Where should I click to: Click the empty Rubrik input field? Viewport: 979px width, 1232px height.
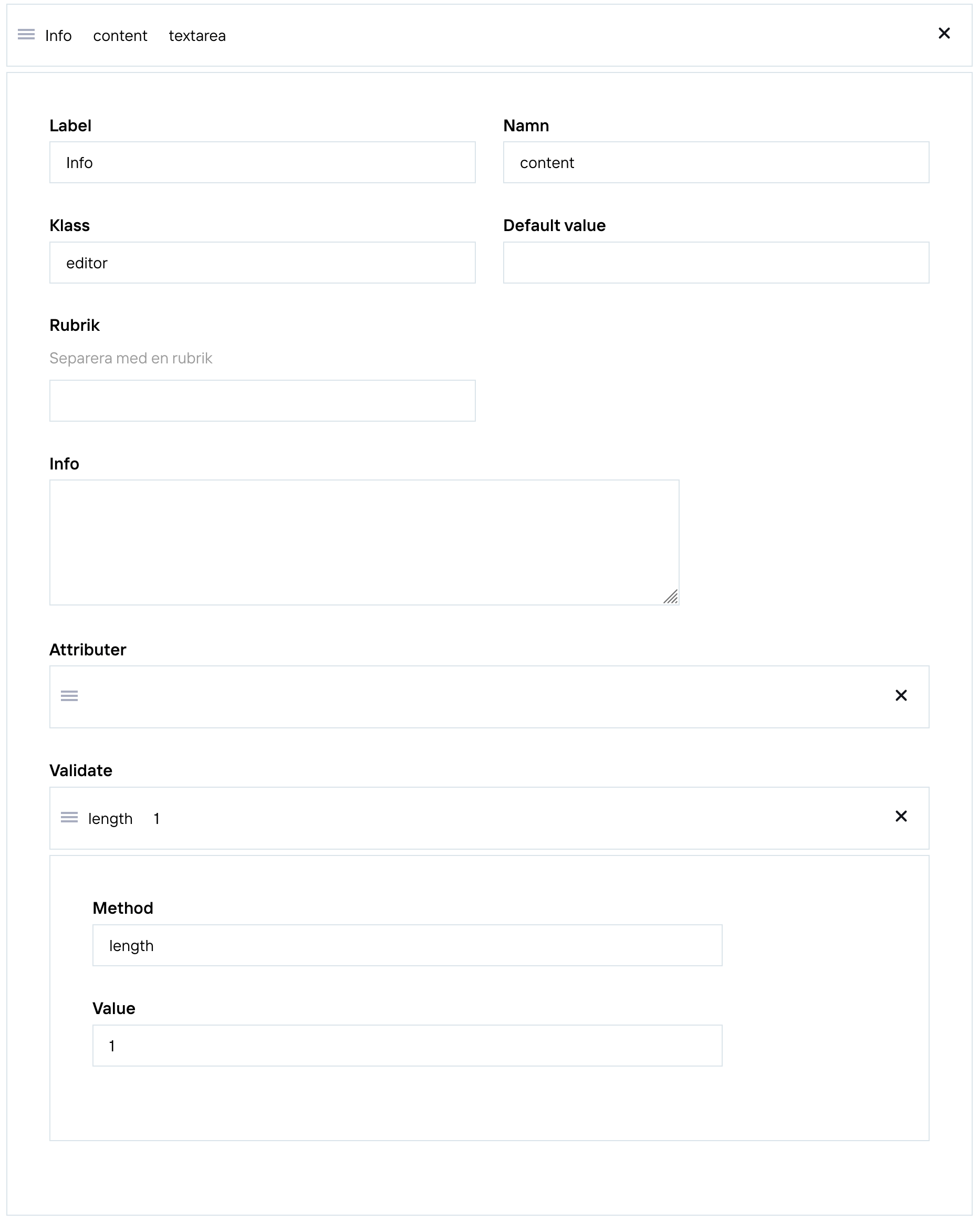[262, 401]
